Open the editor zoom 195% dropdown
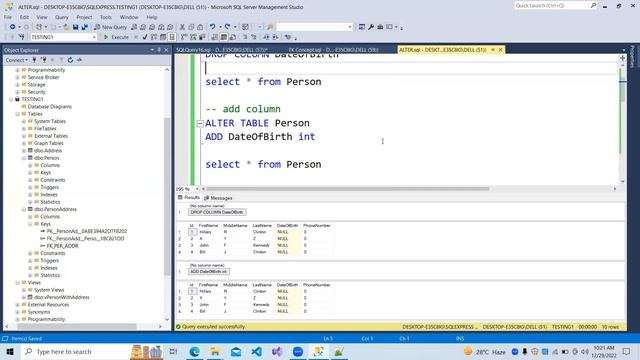Viewport: 640px width, 360px height. 197,189
